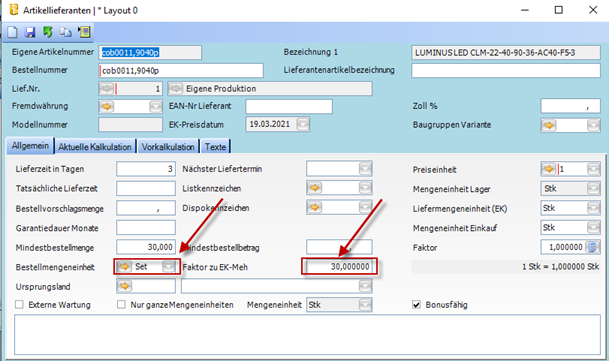The image size is (609, 361).
Task: Click the '1 Stk = 1,000000 Stk' conversion text
Action: [560, 267]
